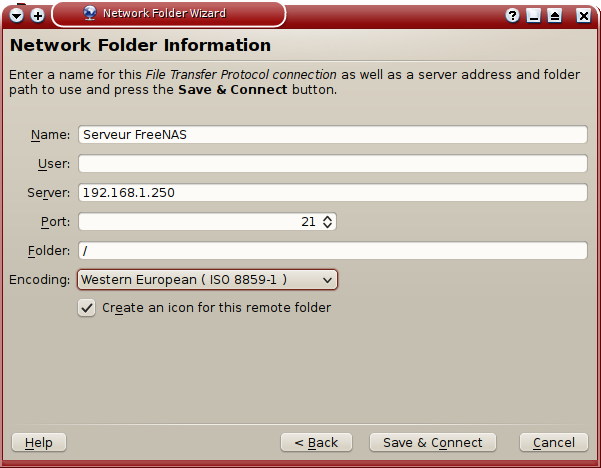The image size is (601, 468).
Task: Open Help for this wizard
Action: (x=38, y=442)
